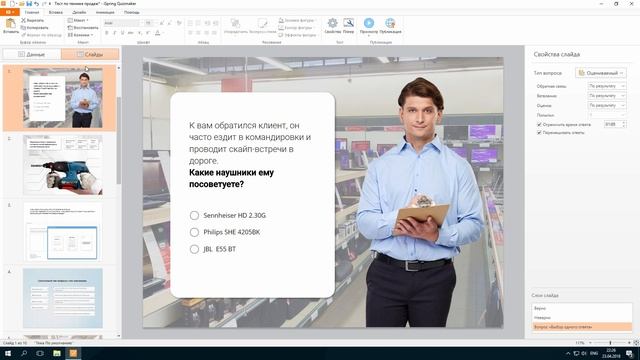Open the Windows Start menu
This screenshot has width=640, height=360.
[7, 353]
